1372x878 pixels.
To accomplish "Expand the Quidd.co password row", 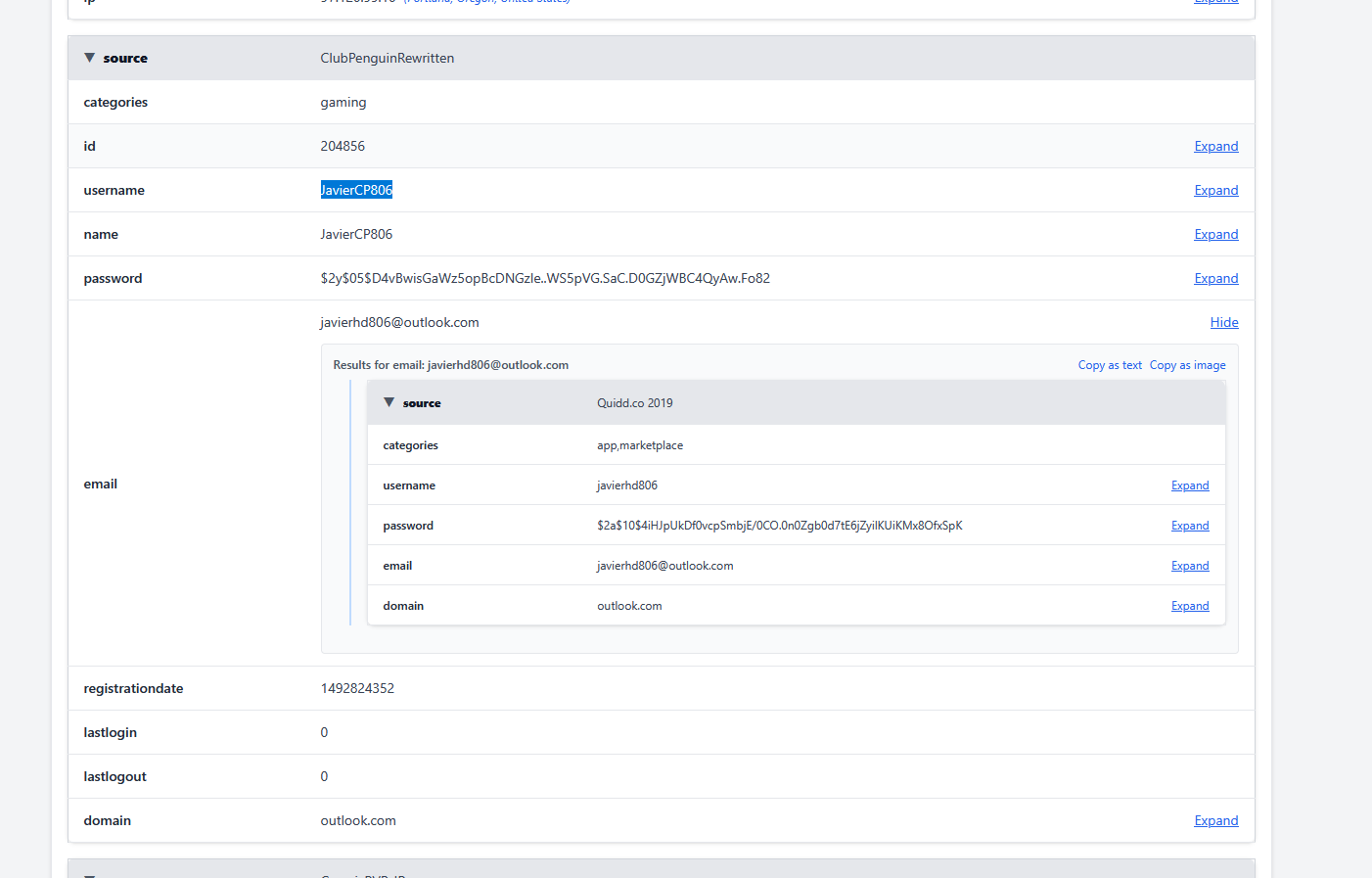I will tap(1190, 526).
